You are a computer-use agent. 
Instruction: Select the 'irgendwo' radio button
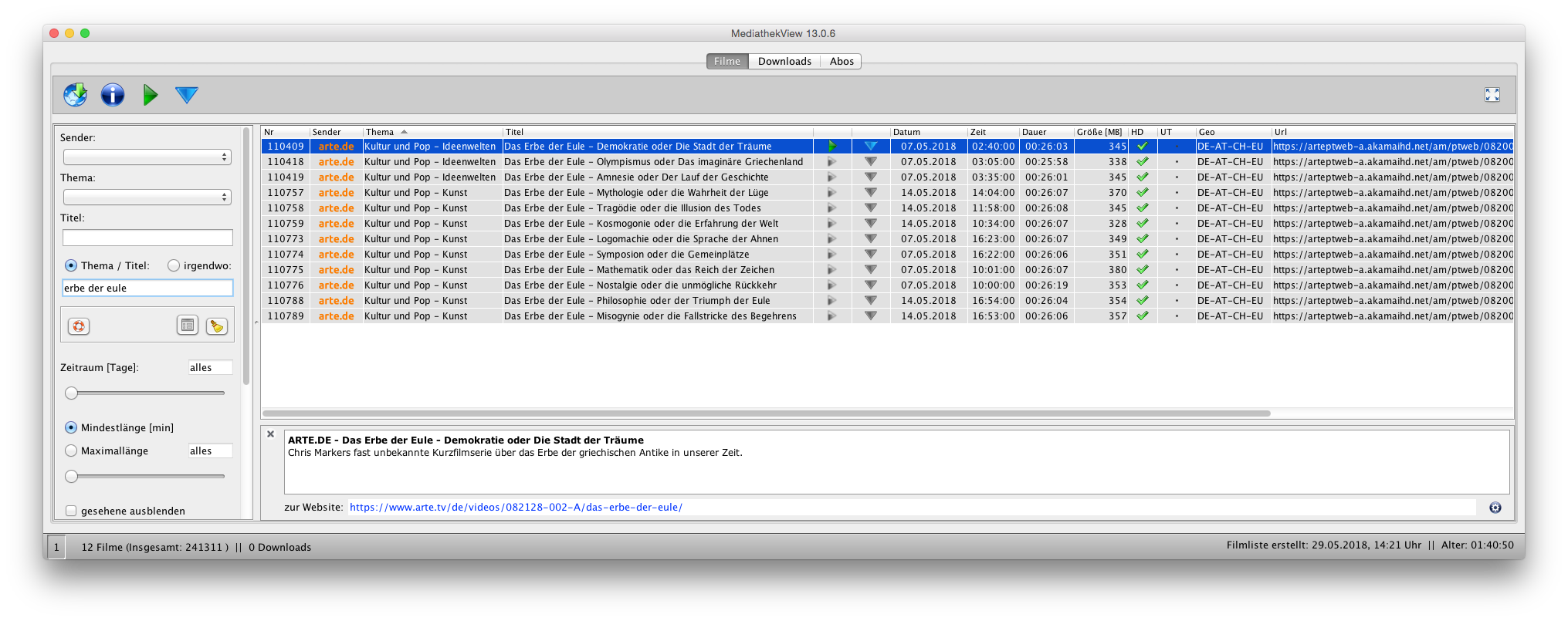[174, 265]
